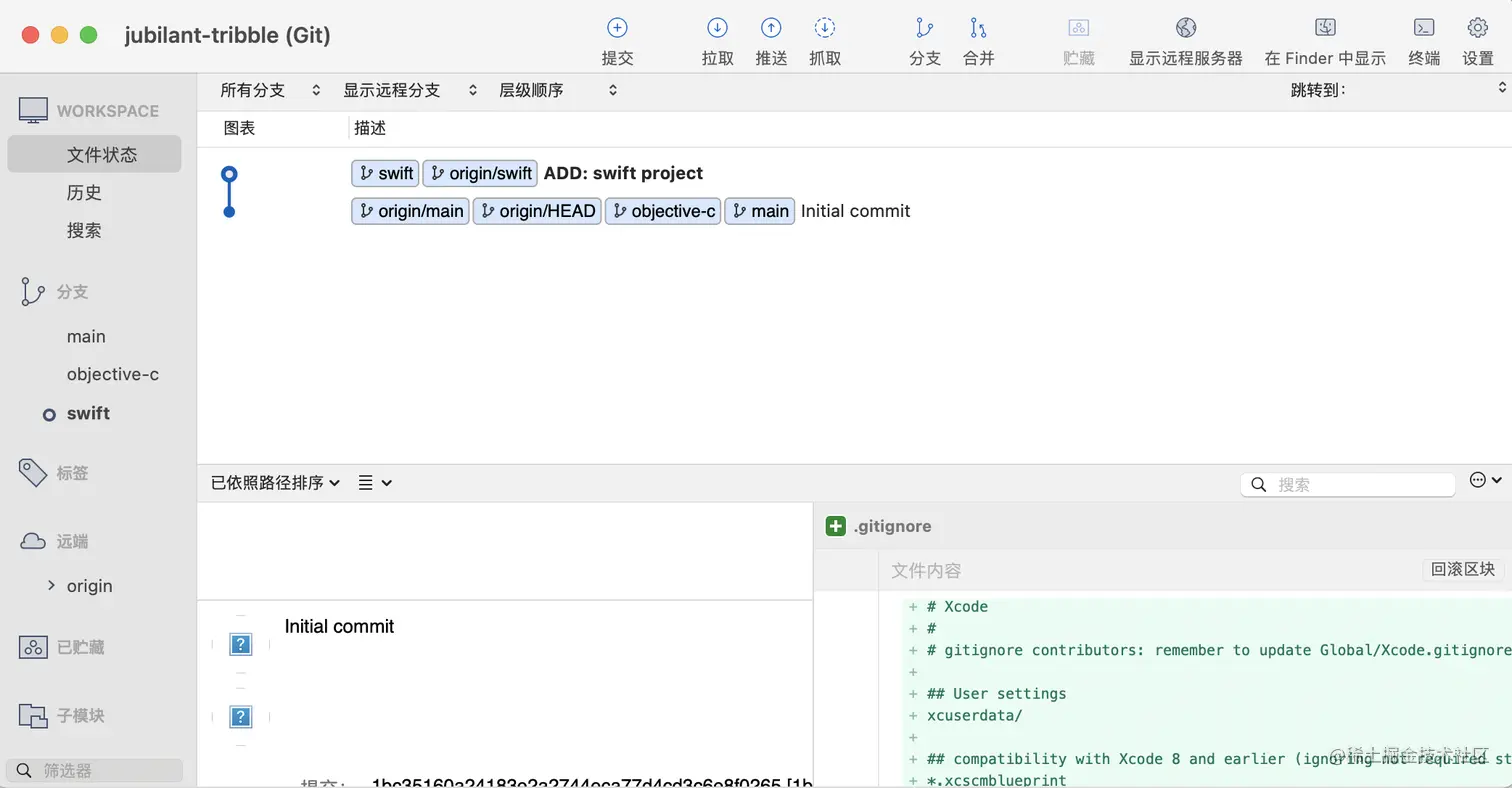Image resolution: width=1512 pixels, height=788 pixels.
Task: Open the 层级顺序 ordering dropdown
Action: coord(558,90)
